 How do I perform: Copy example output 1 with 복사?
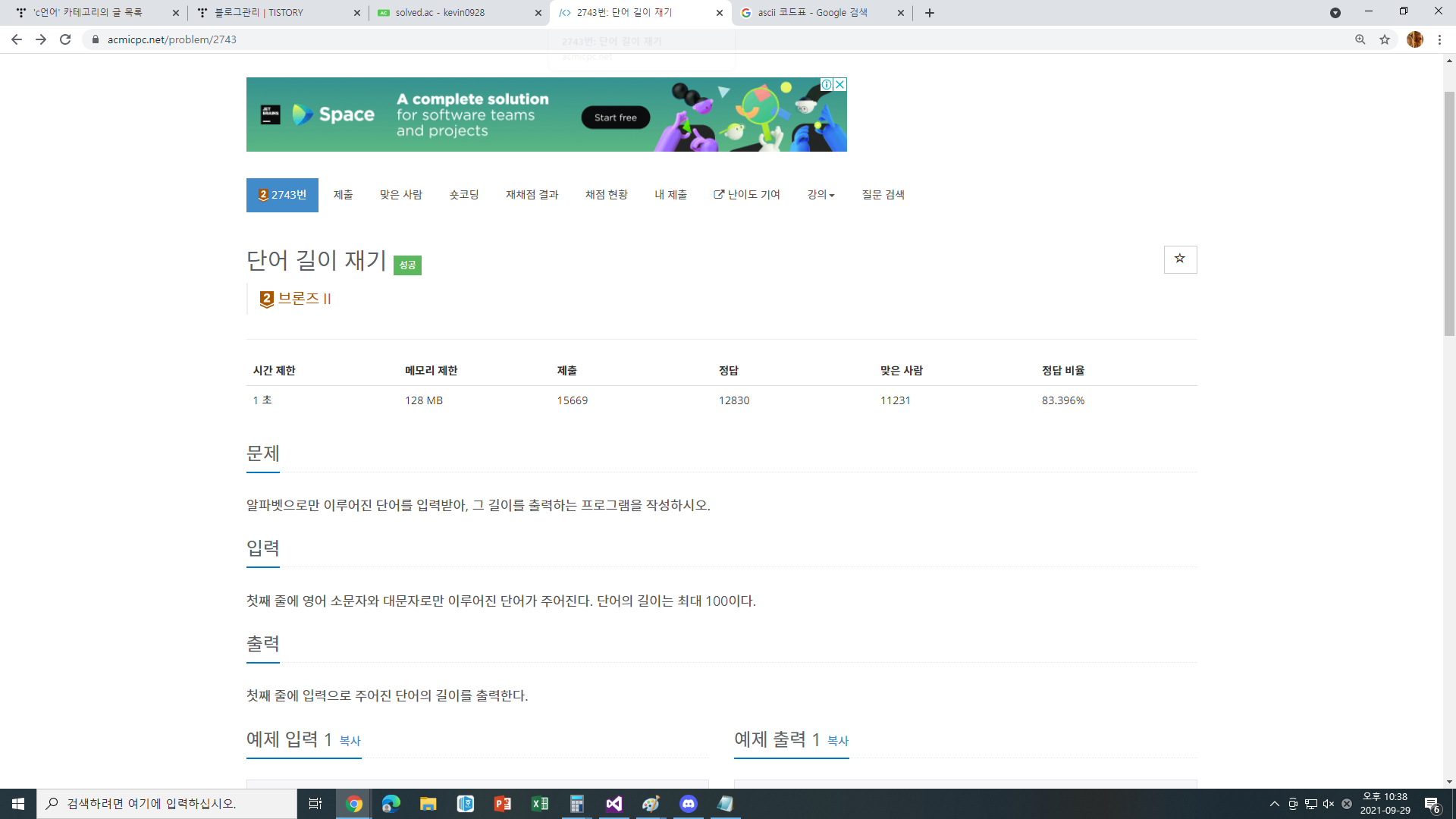pos(838,741)
